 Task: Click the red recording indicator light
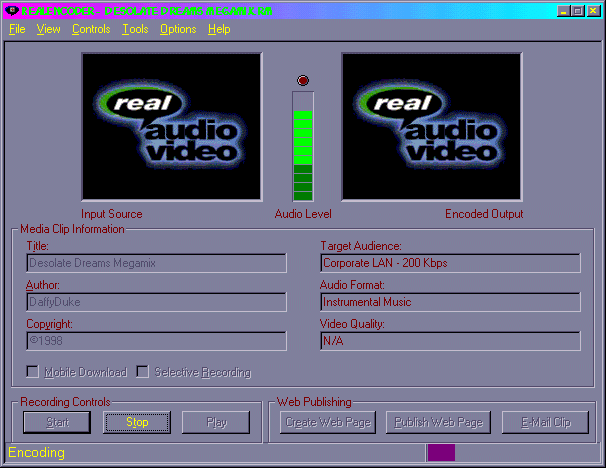click(303, 80)
